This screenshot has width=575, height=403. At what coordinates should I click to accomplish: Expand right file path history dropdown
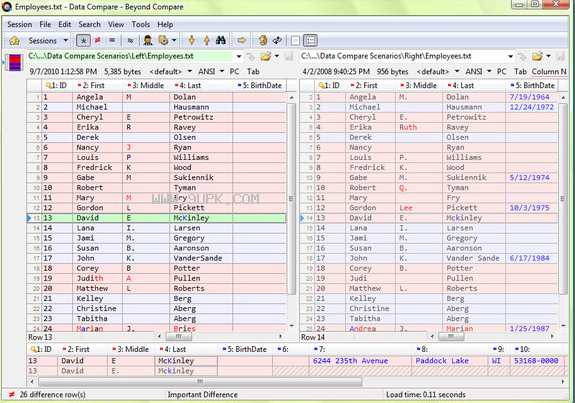pos(510,56)
